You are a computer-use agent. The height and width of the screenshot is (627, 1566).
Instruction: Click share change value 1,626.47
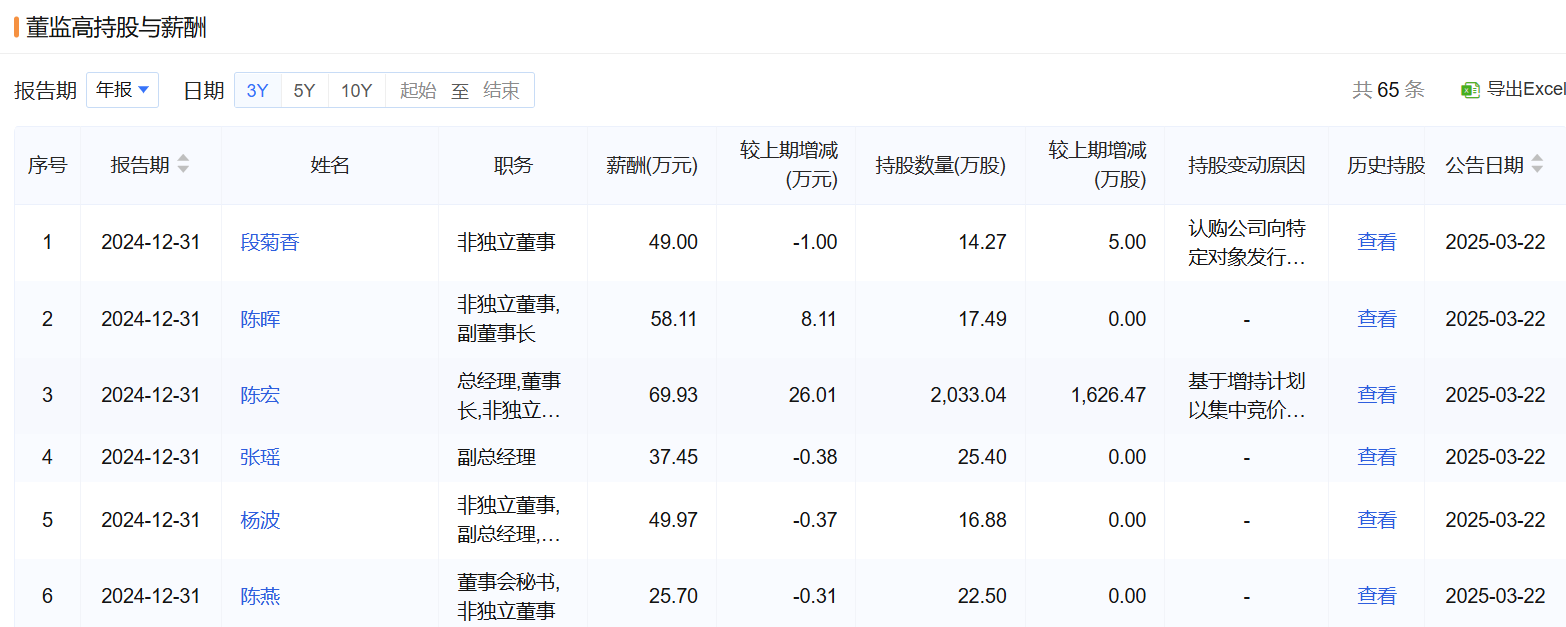[1108, 395]
